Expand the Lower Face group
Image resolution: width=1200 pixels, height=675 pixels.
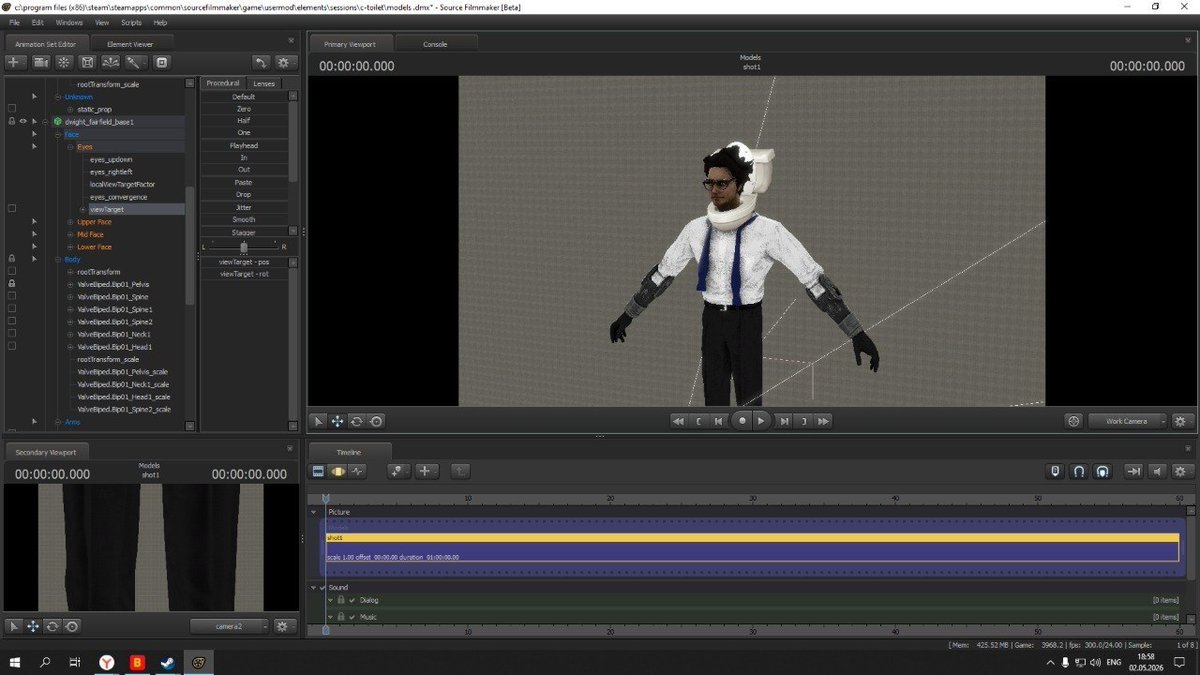tap(72, 247)
